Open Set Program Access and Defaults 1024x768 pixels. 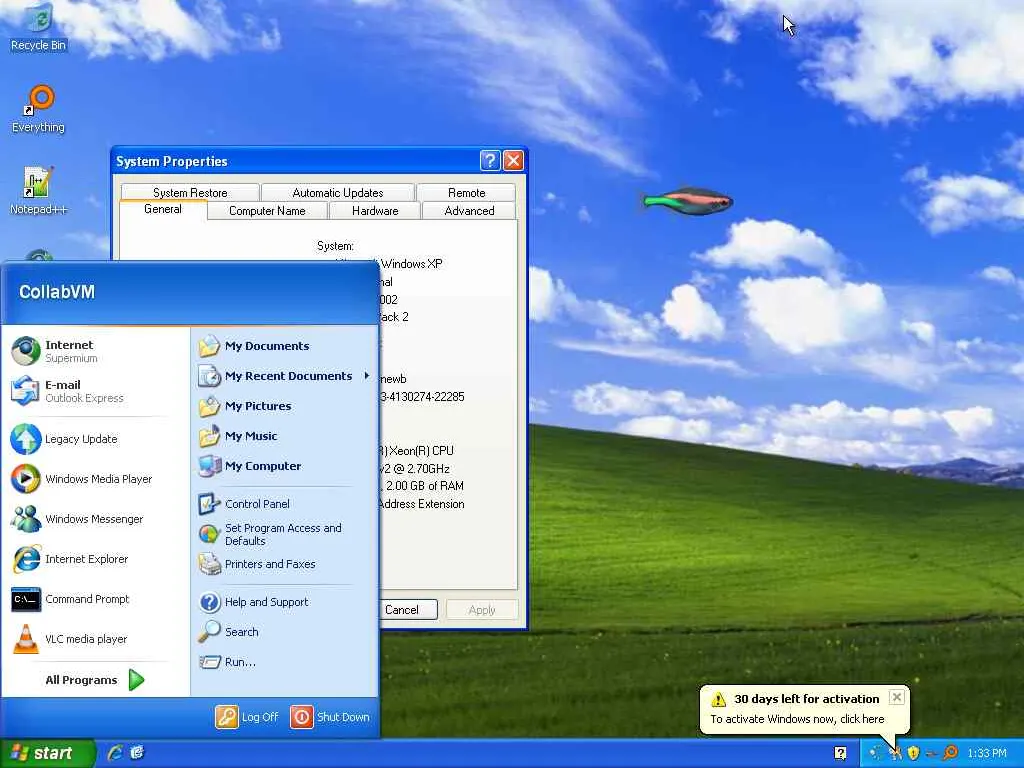285,534
